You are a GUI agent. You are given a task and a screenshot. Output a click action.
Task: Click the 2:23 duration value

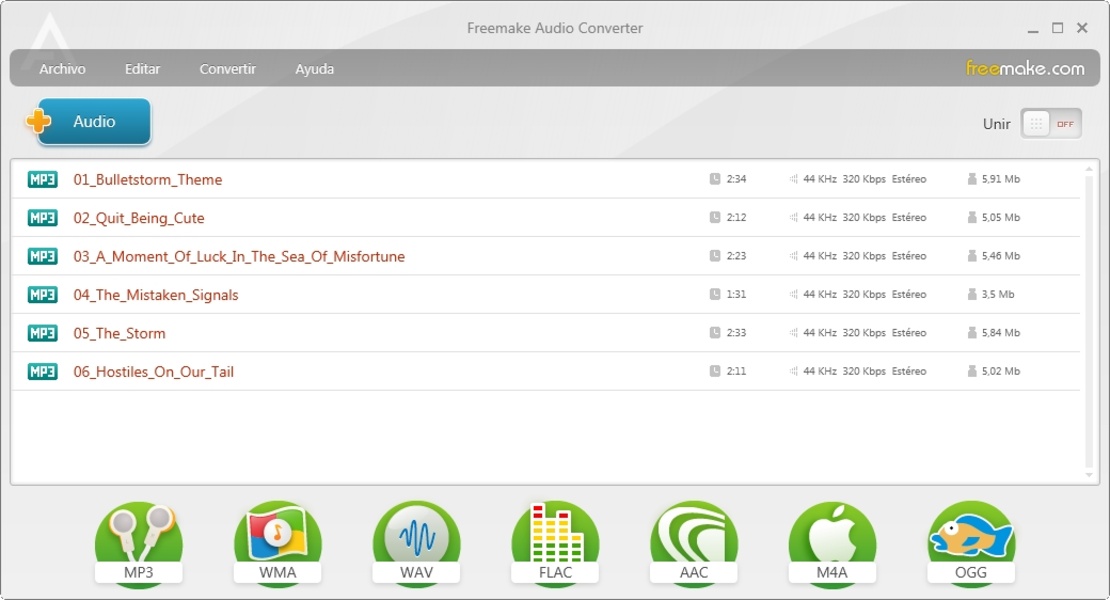(736, 255)
